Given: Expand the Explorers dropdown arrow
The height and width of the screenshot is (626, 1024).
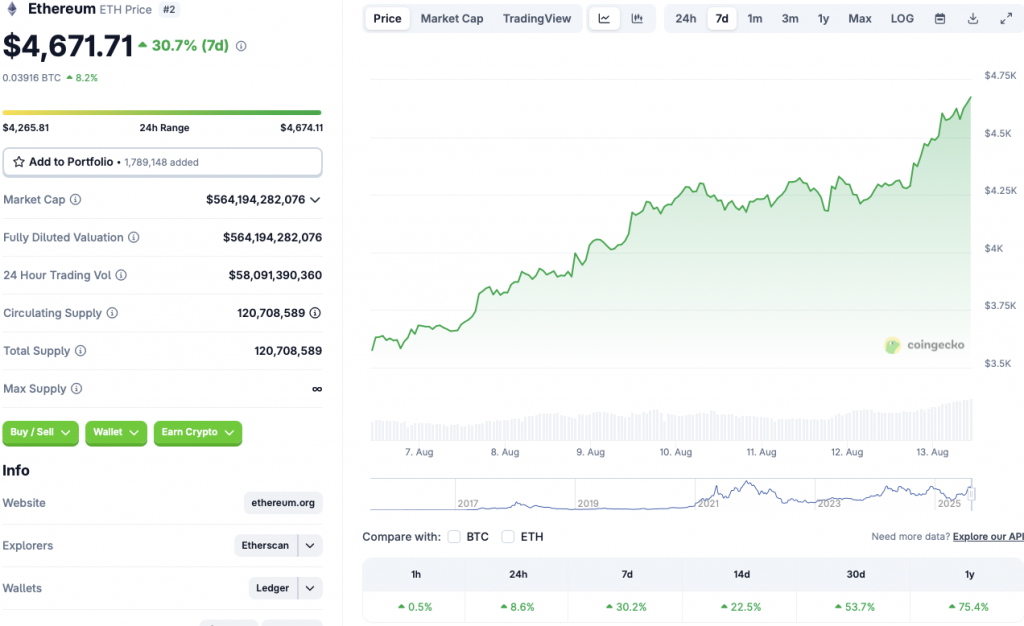Looking at the screenshot, I should click(x=310, y=546).
